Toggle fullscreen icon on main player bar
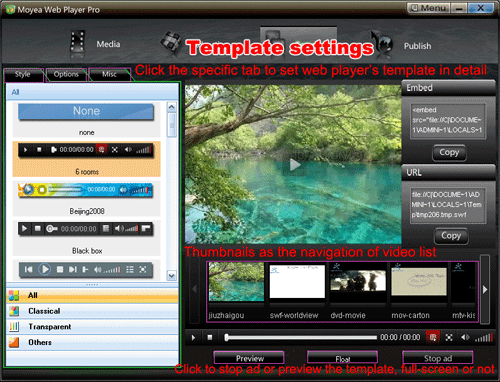Image resolution: width=500 pixels, height=382 pixels. click(x=449, y=338)
